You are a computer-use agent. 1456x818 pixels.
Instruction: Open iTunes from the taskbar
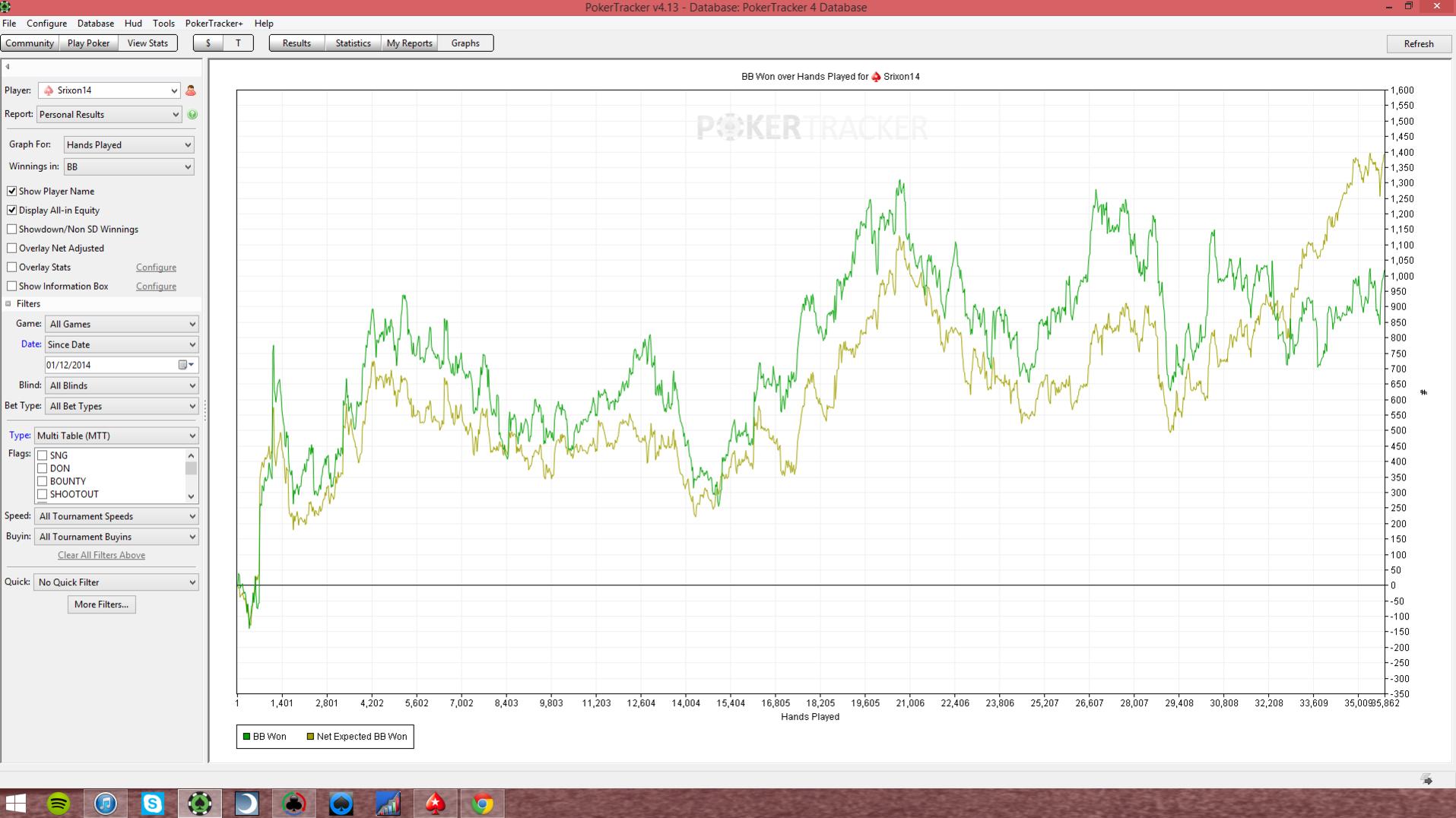point(106,804)
